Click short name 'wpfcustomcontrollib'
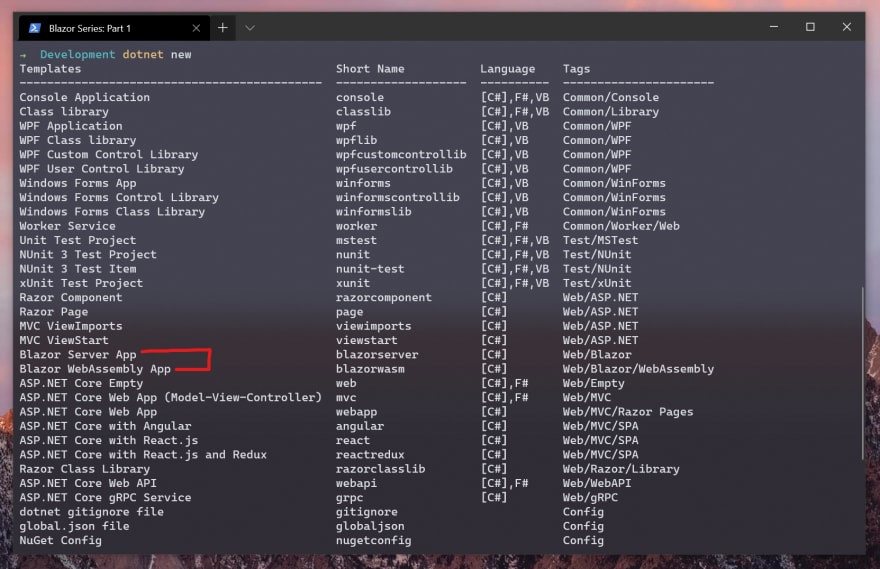Image resolution: width=880 pixels, height=569 pixels. (401, 154)
